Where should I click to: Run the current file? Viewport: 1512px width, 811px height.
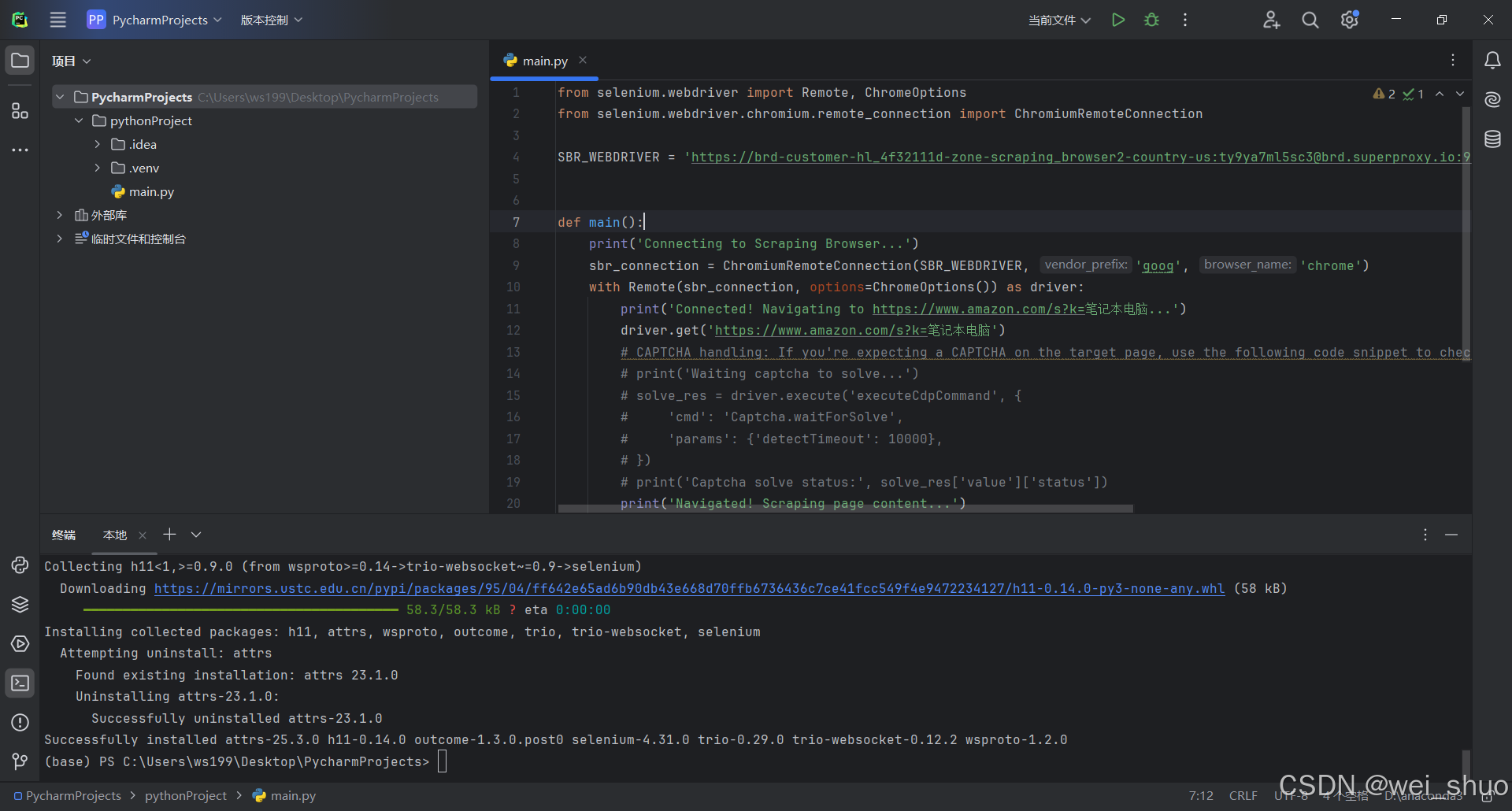click(1117, 20)
